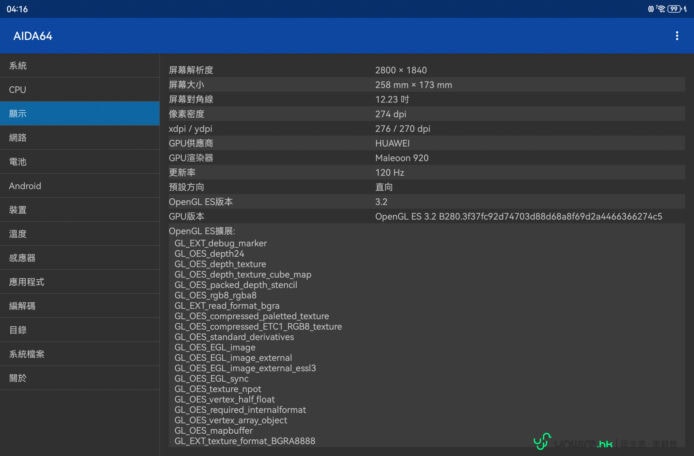The width and height of the screenshot is (694, 456).
Task: Open the 溫度 section
Action: pyautogui.click(x=80, y=234)
